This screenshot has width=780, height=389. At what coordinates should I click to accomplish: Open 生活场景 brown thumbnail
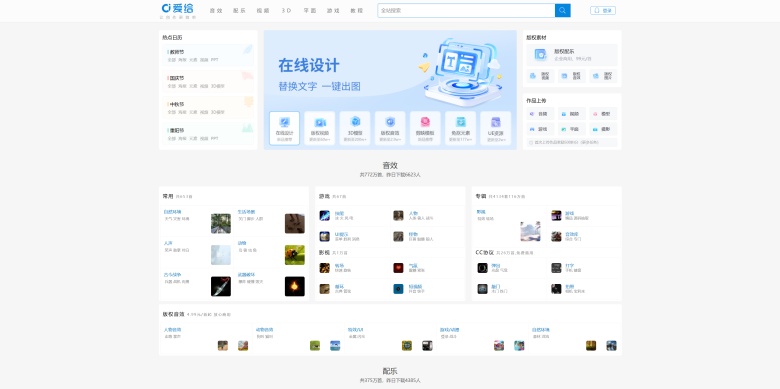(294, 223)
